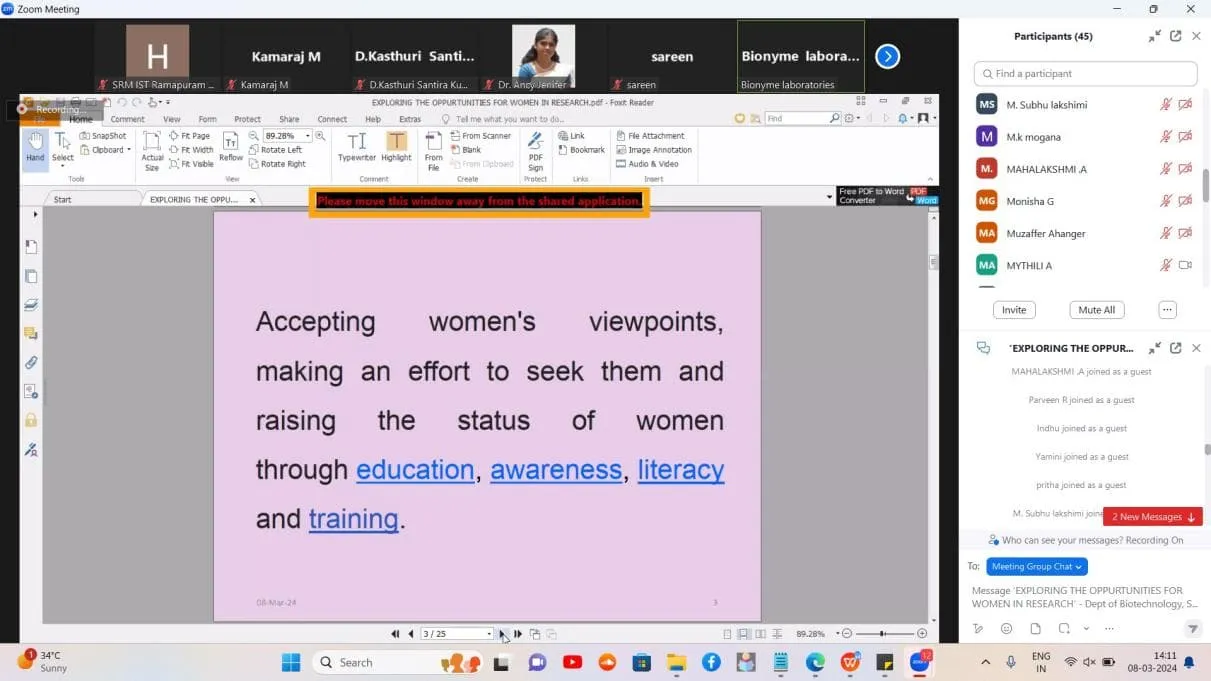The height and width of the screenshot is (681, 1211).
Task: Click the training link in the slide
Action: [354, 519]
